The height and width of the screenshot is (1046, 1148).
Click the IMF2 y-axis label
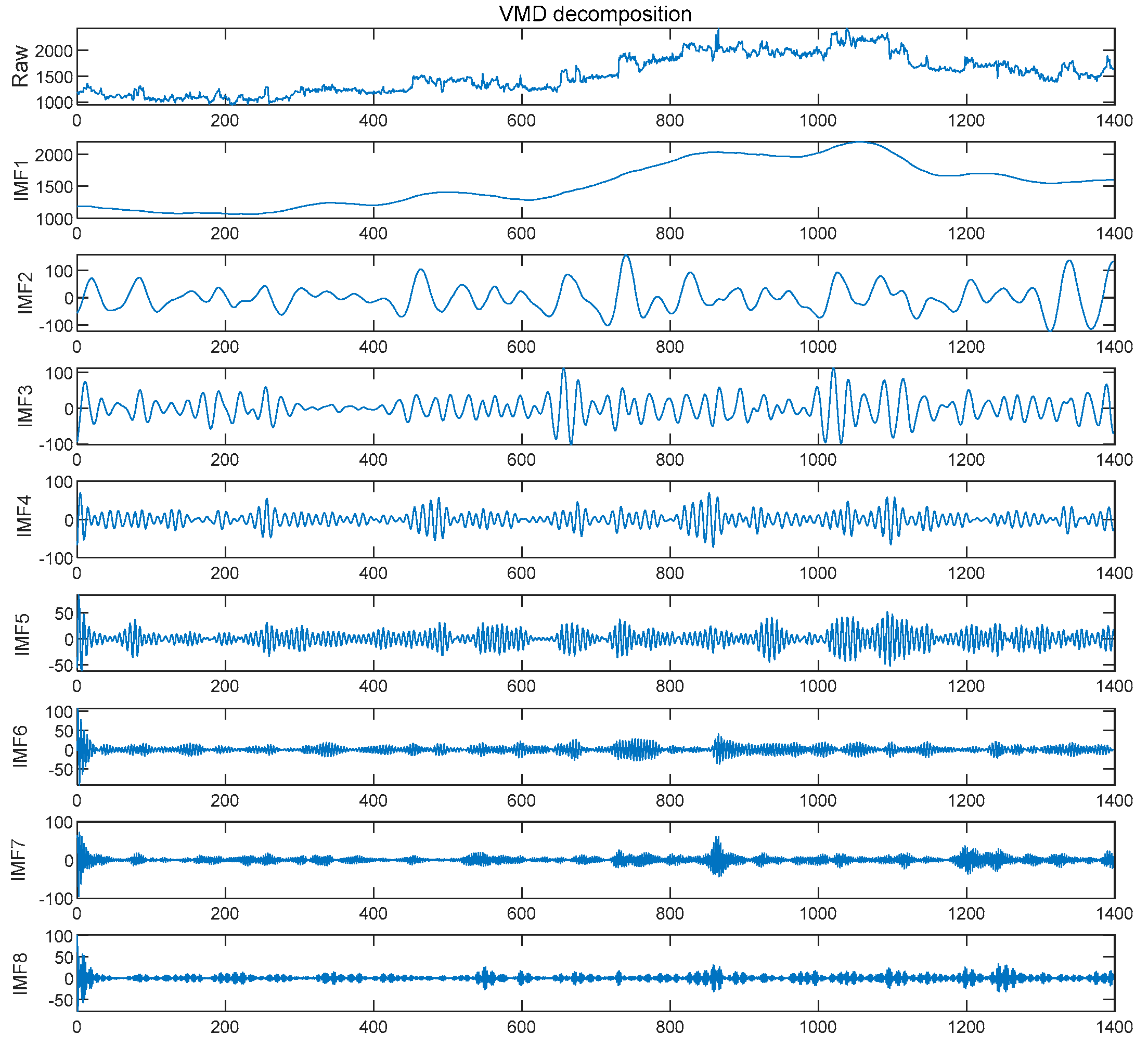25,294
